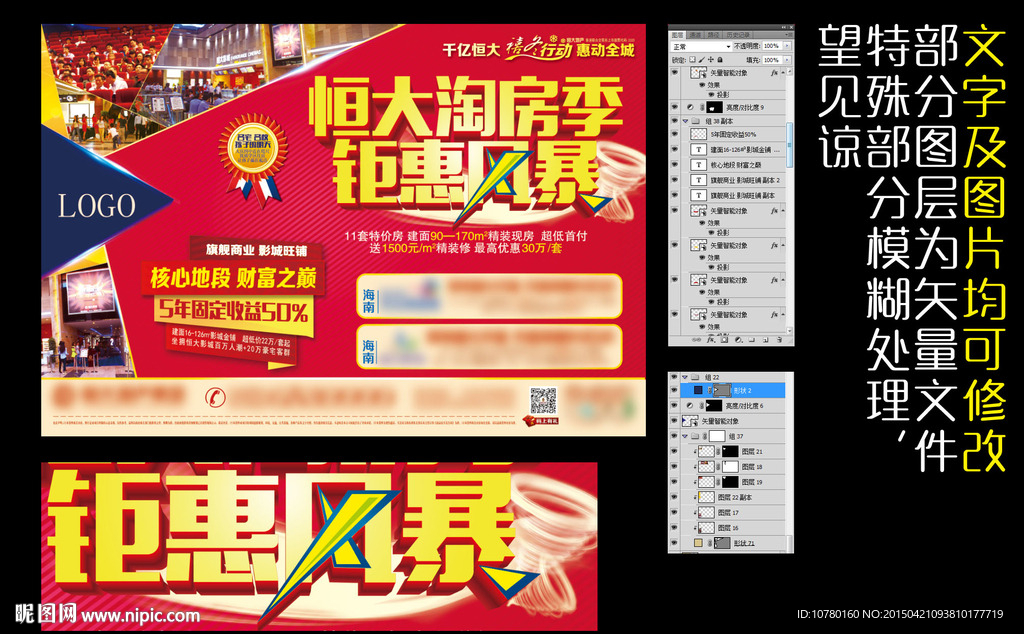This screenshot has width=1024, height=634.
Task: Hide the 核心地段 财富之巅 text layer
Action: click(x=675, y=165)
